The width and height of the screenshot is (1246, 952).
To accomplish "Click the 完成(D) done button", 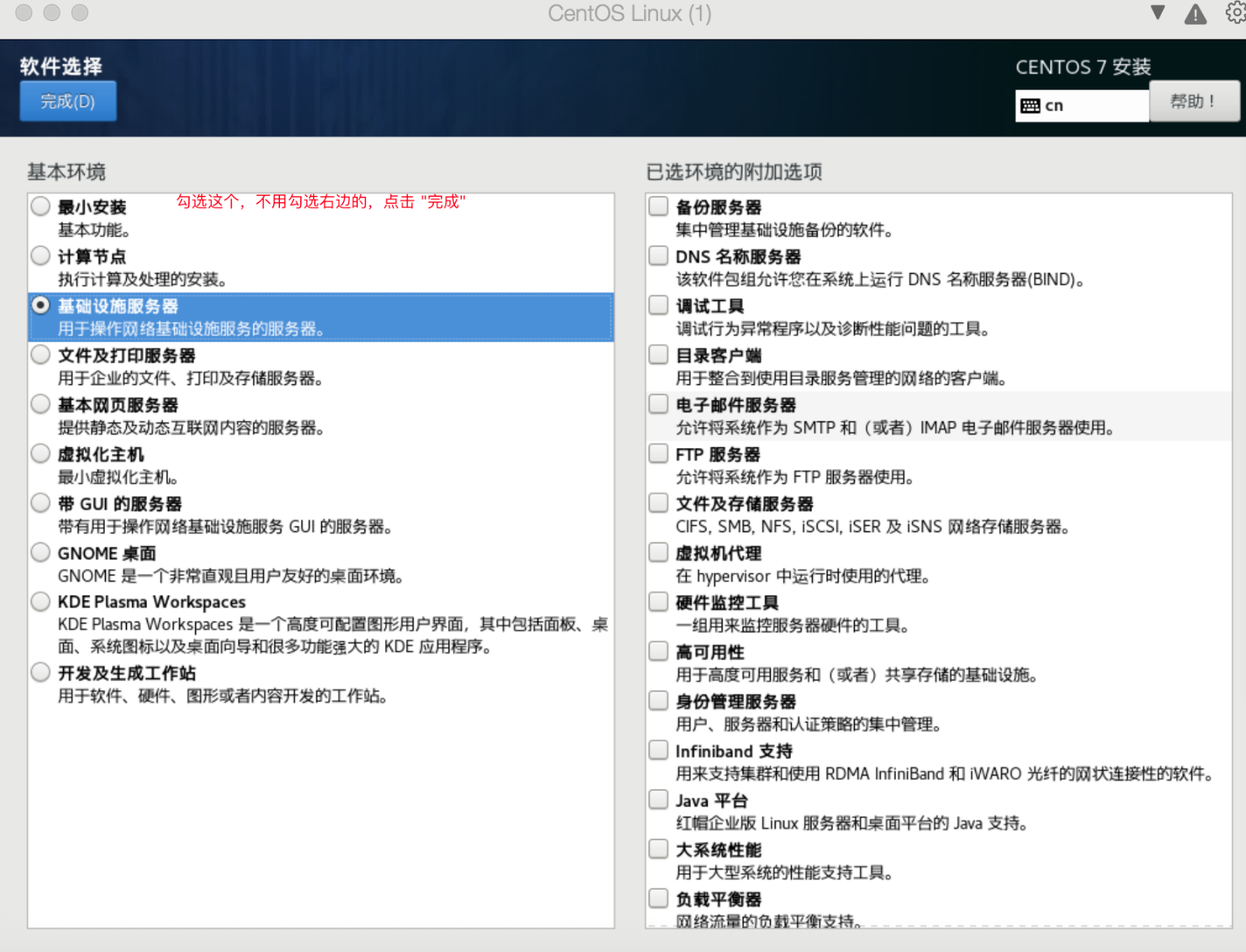I will (68, 101).
